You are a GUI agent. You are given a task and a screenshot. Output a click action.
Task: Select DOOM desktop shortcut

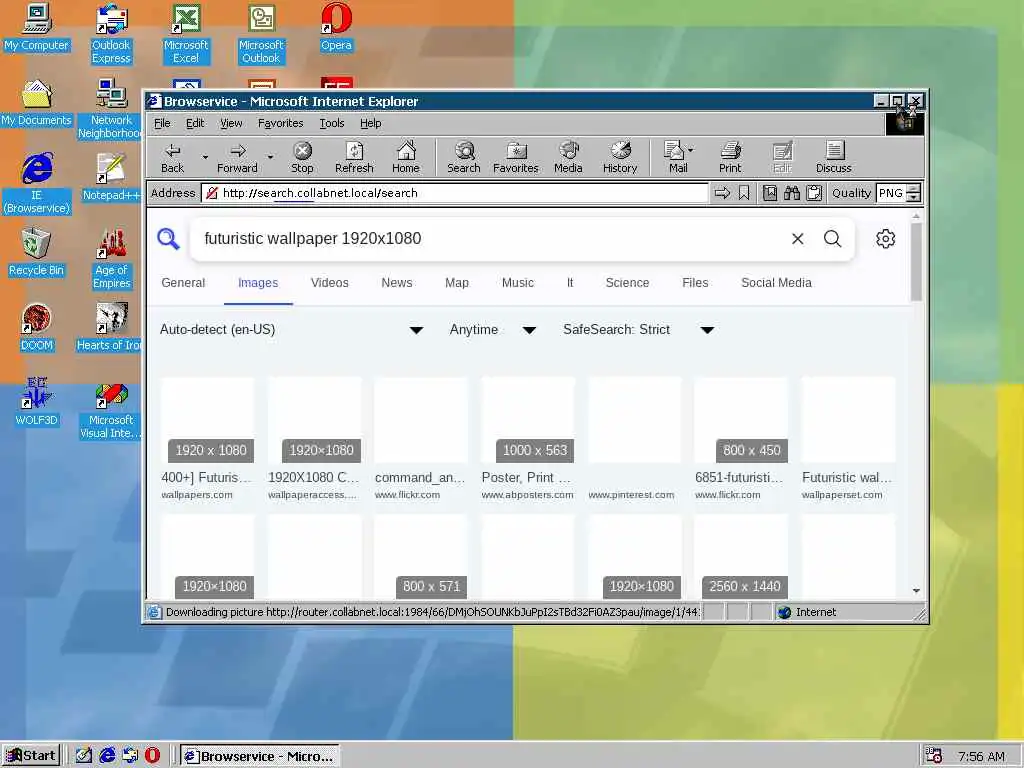36,328
